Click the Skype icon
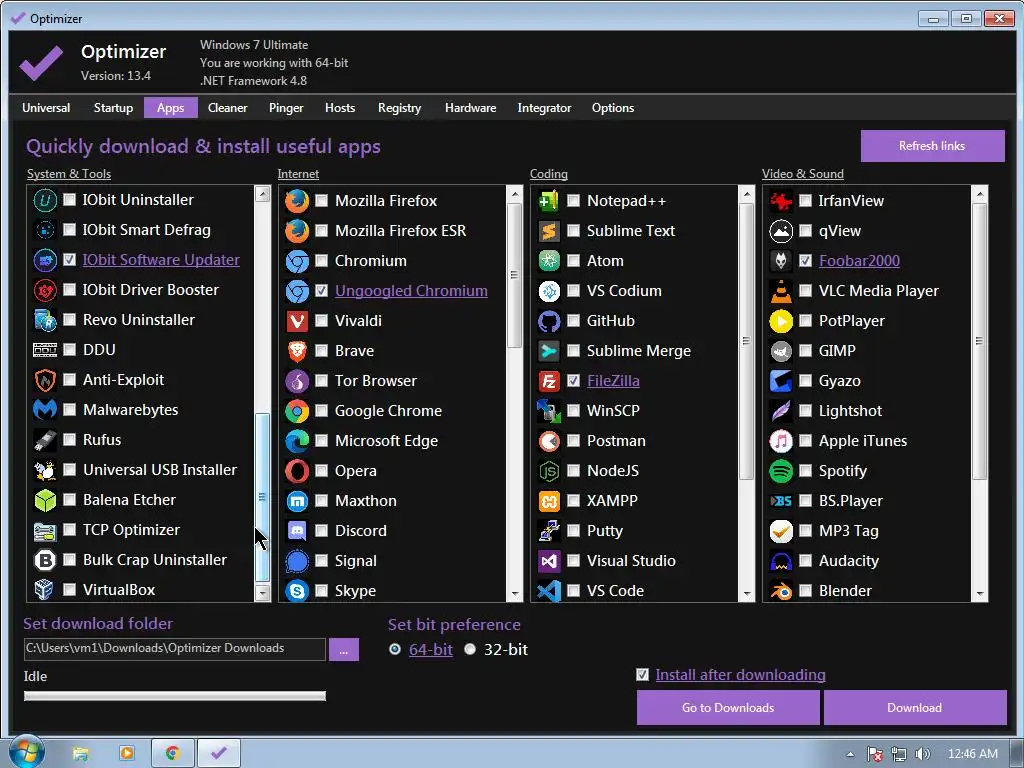Screen dimensions: 1024x768 297,591
